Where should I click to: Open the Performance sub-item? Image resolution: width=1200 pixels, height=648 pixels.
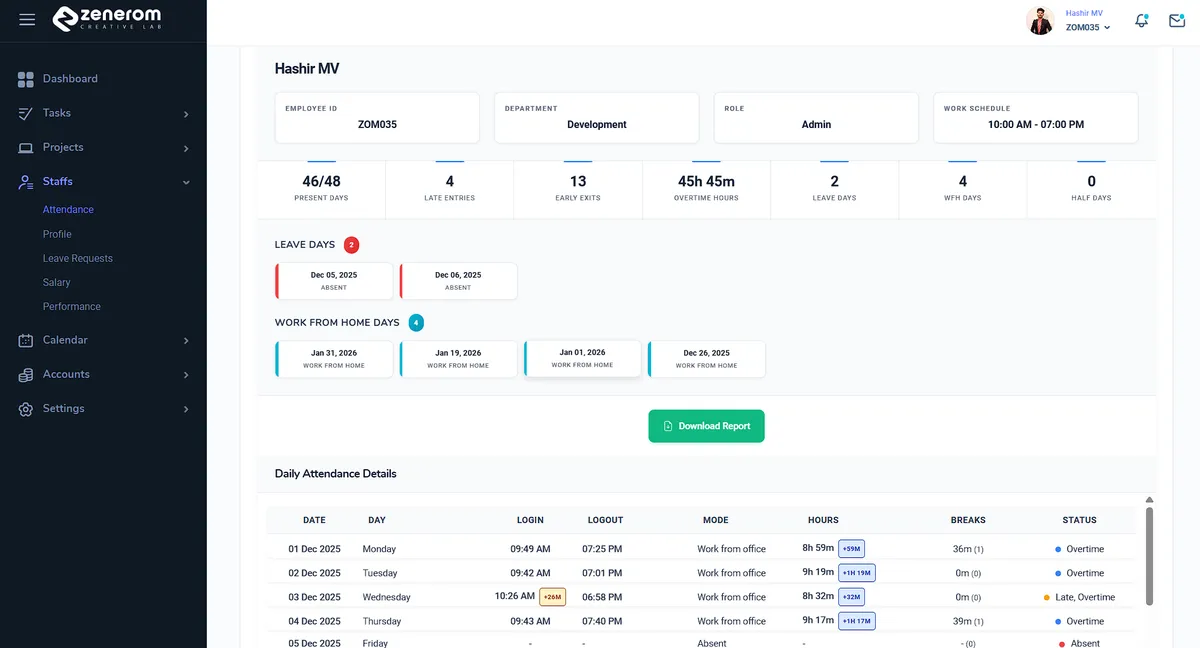[x=72, y=306]
